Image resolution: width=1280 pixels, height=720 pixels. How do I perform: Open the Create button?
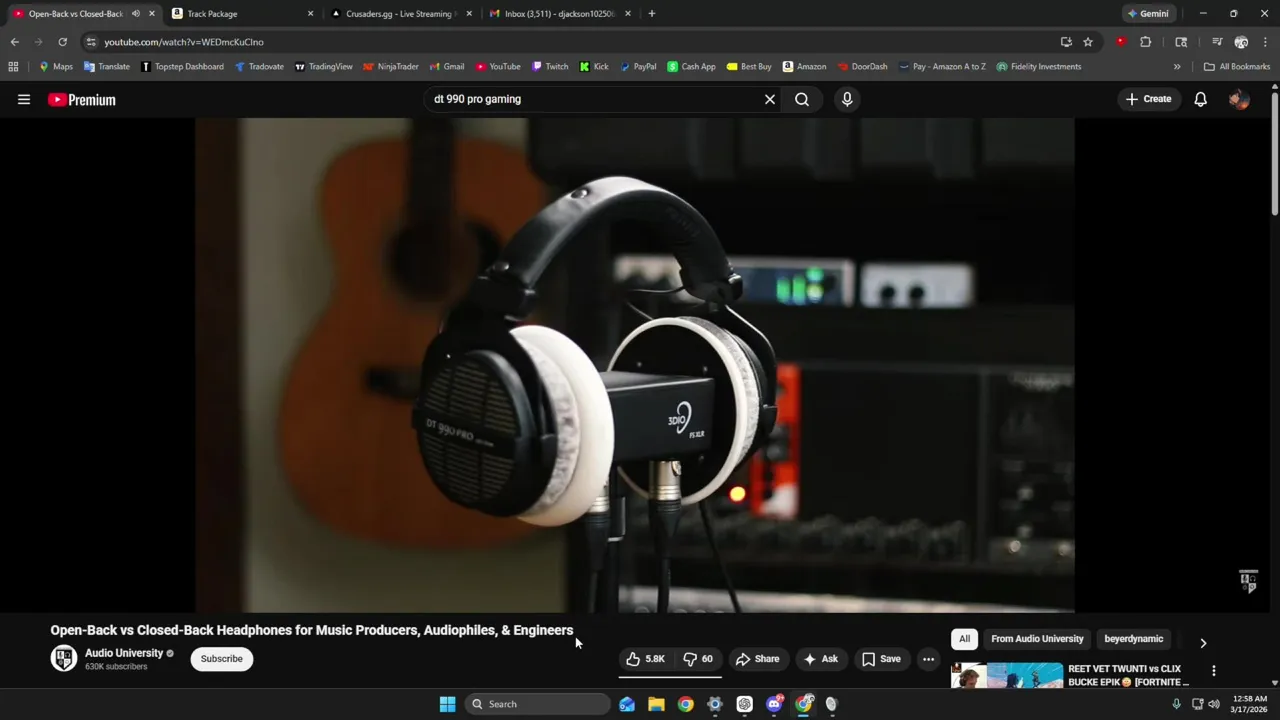coord(1148,99)
